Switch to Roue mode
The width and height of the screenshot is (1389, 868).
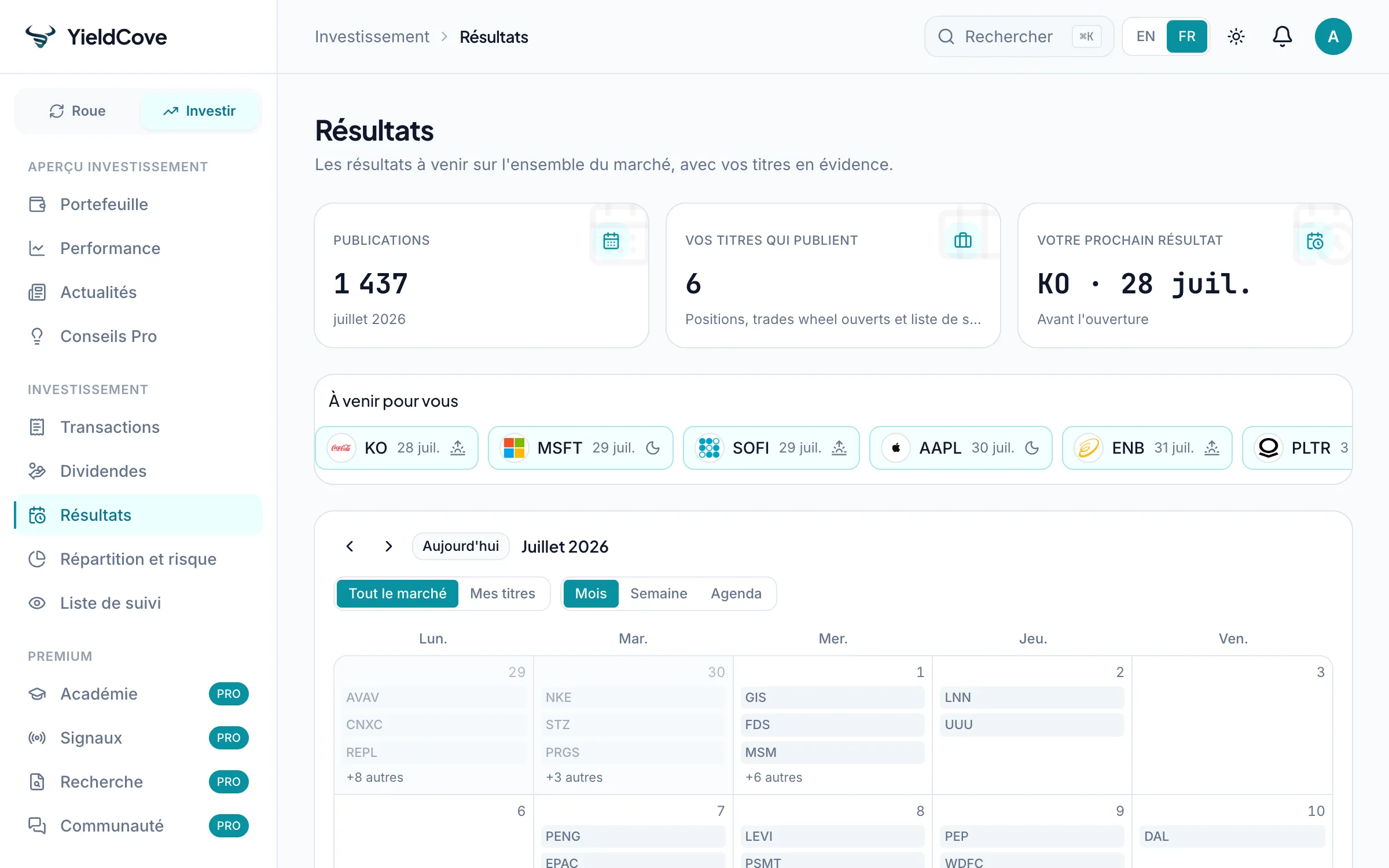coord(78,111)
